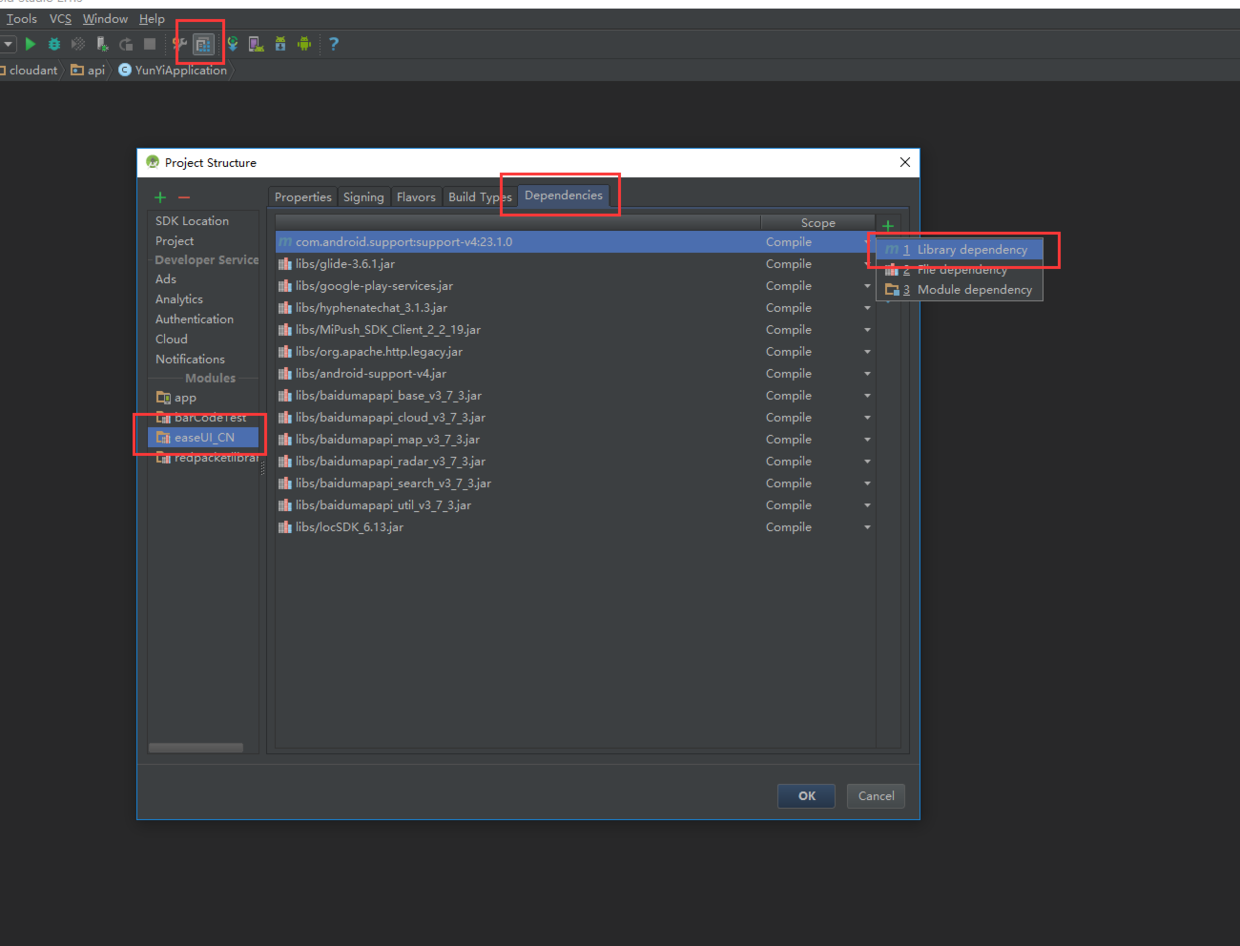Open scope dropdown for MiPush_SDK_Client jar
Screen dimensions: 1240x946
(867, 330)
